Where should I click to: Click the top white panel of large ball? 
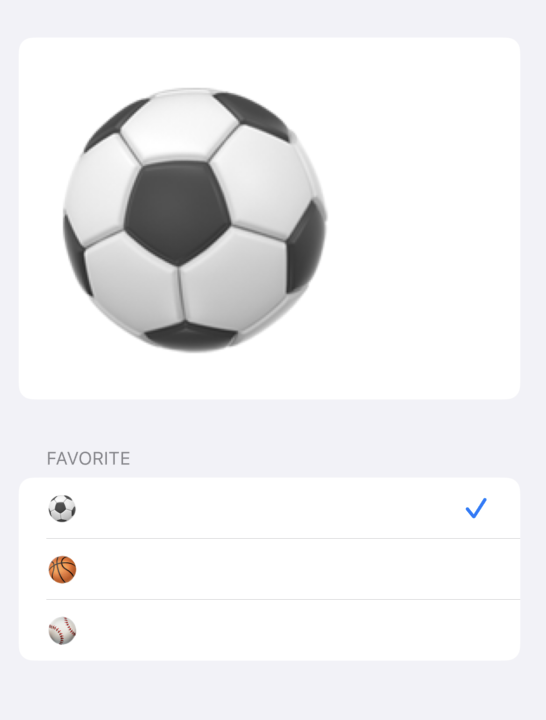point(179,126)
